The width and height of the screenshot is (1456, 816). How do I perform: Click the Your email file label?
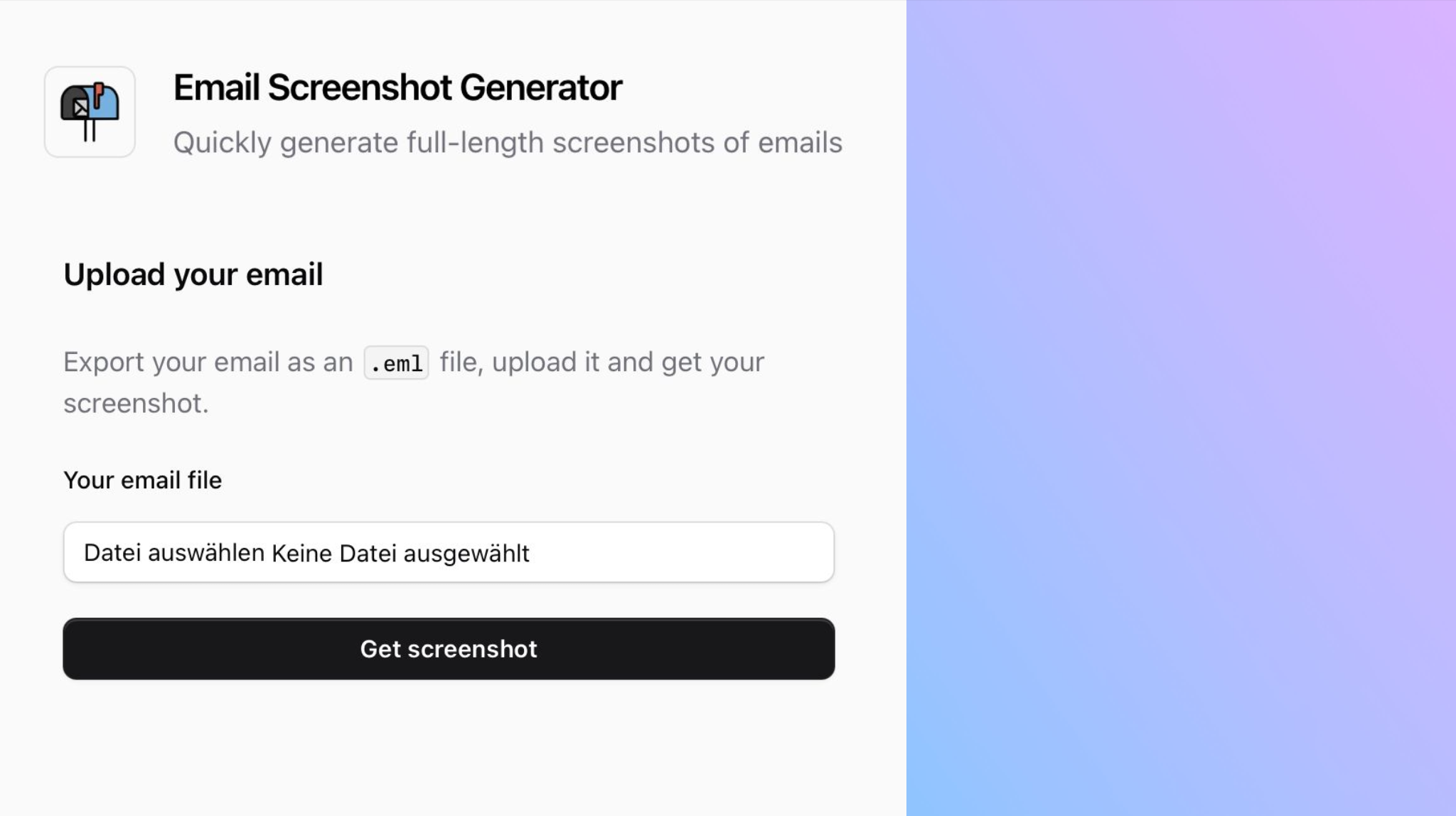(x=142, y=480)
